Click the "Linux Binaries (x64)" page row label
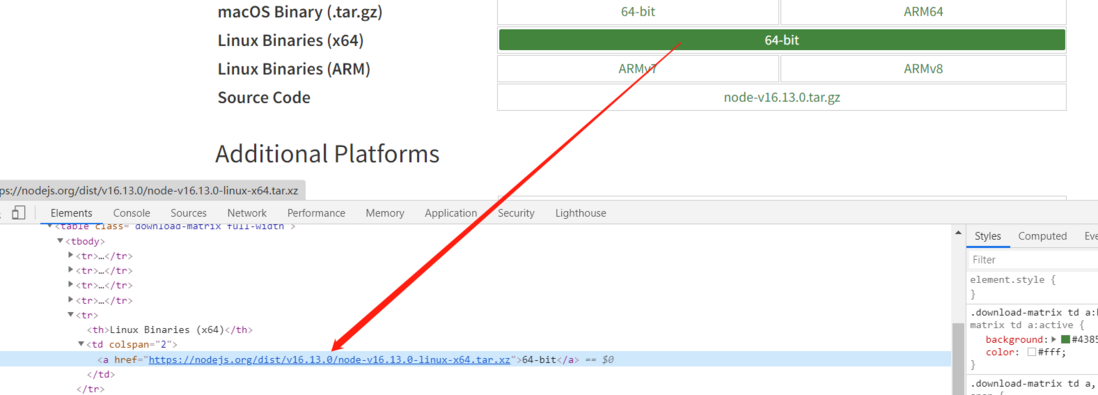 [291, 41]
